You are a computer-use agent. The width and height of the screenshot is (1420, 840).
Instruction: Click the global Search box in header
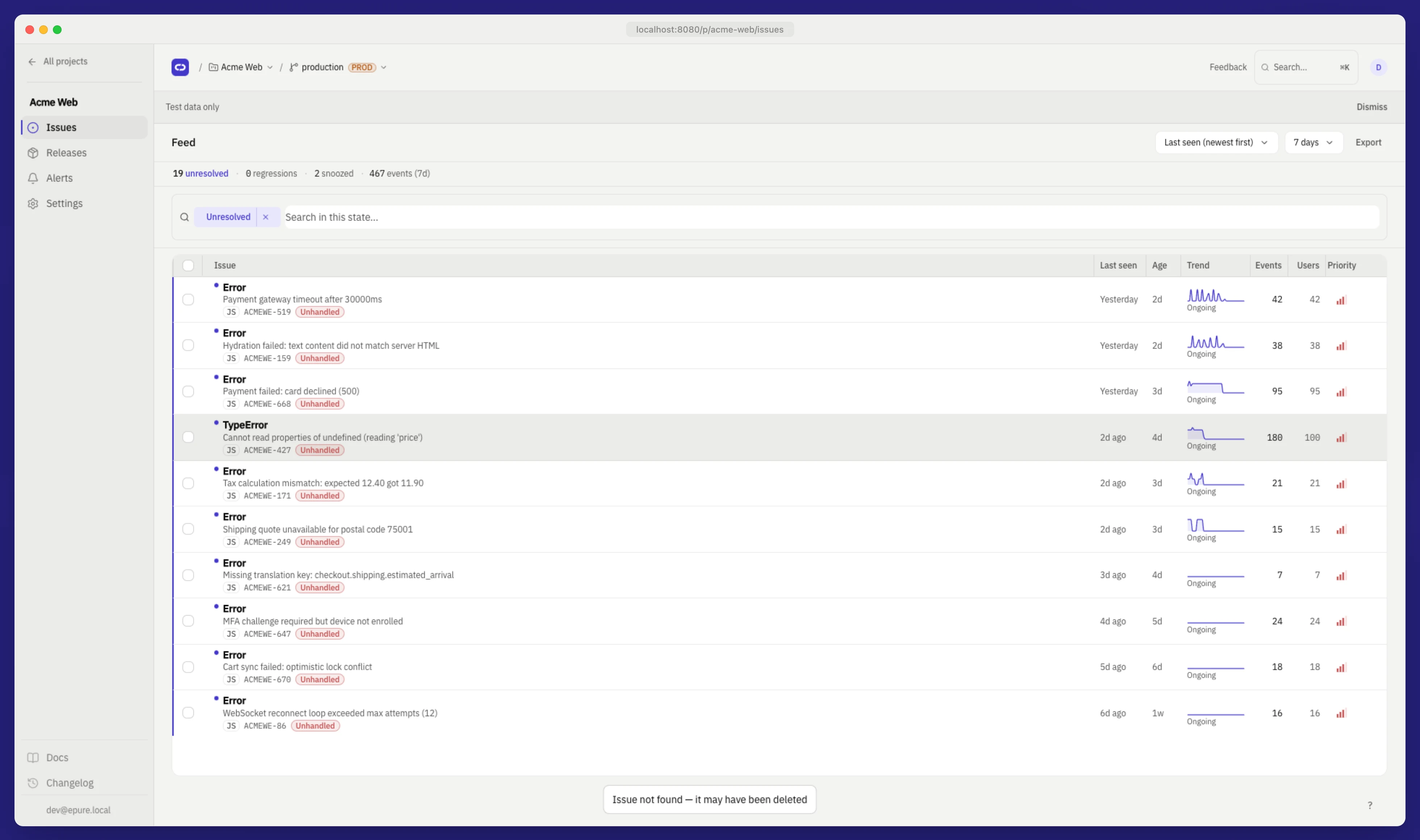[x=1306, y=67]
